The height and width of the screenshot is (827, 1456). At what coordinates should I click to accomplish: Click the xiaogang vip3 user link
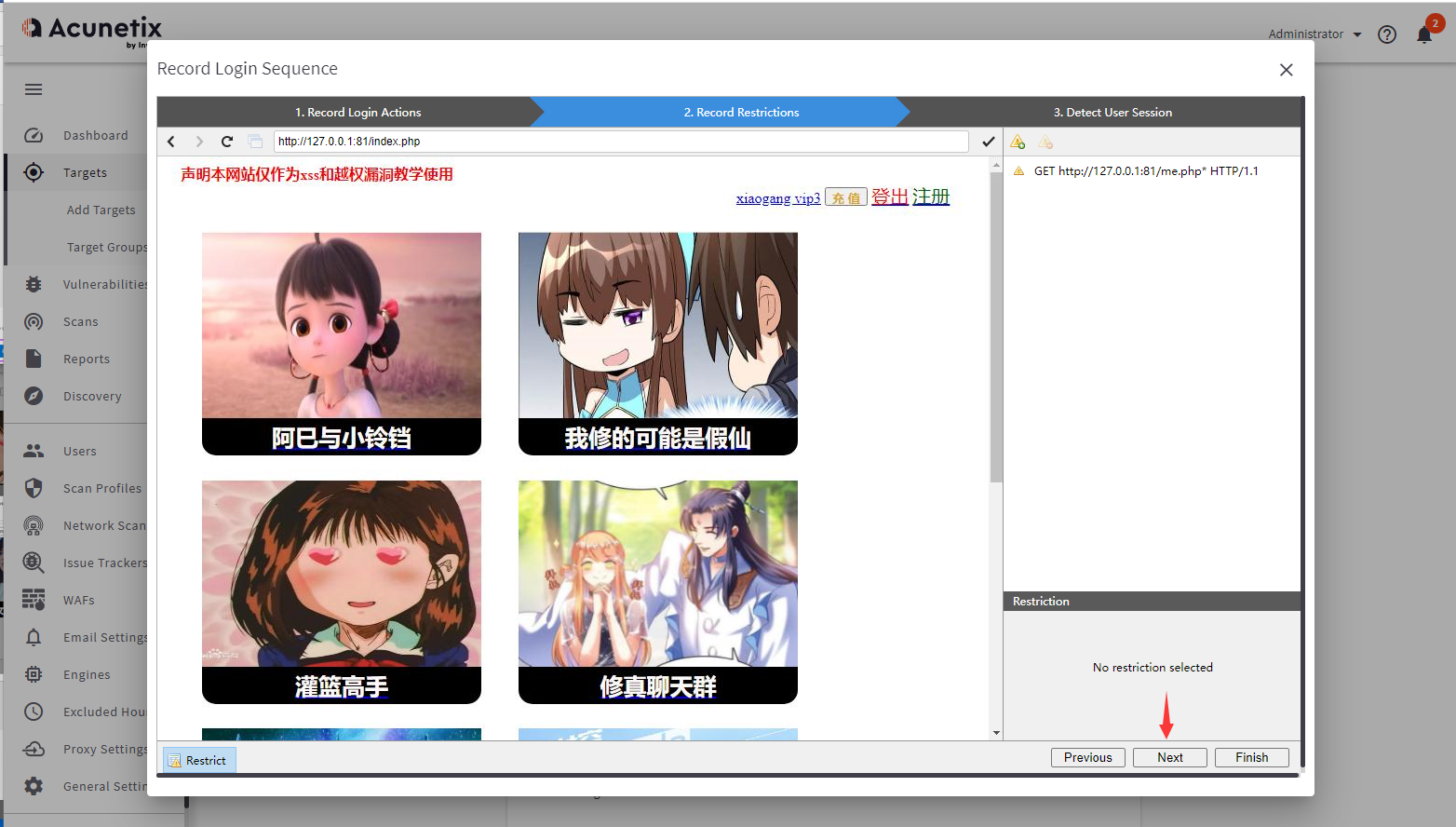tap(778, 198)
